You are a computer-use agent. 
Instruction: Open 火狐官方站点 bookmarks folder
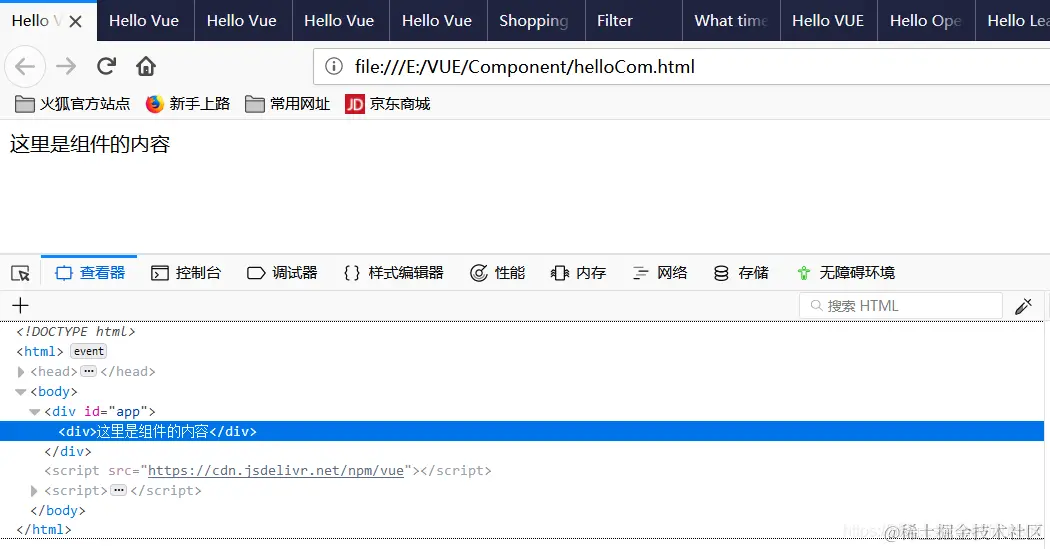pyautogui.click(x=72, y=104)
